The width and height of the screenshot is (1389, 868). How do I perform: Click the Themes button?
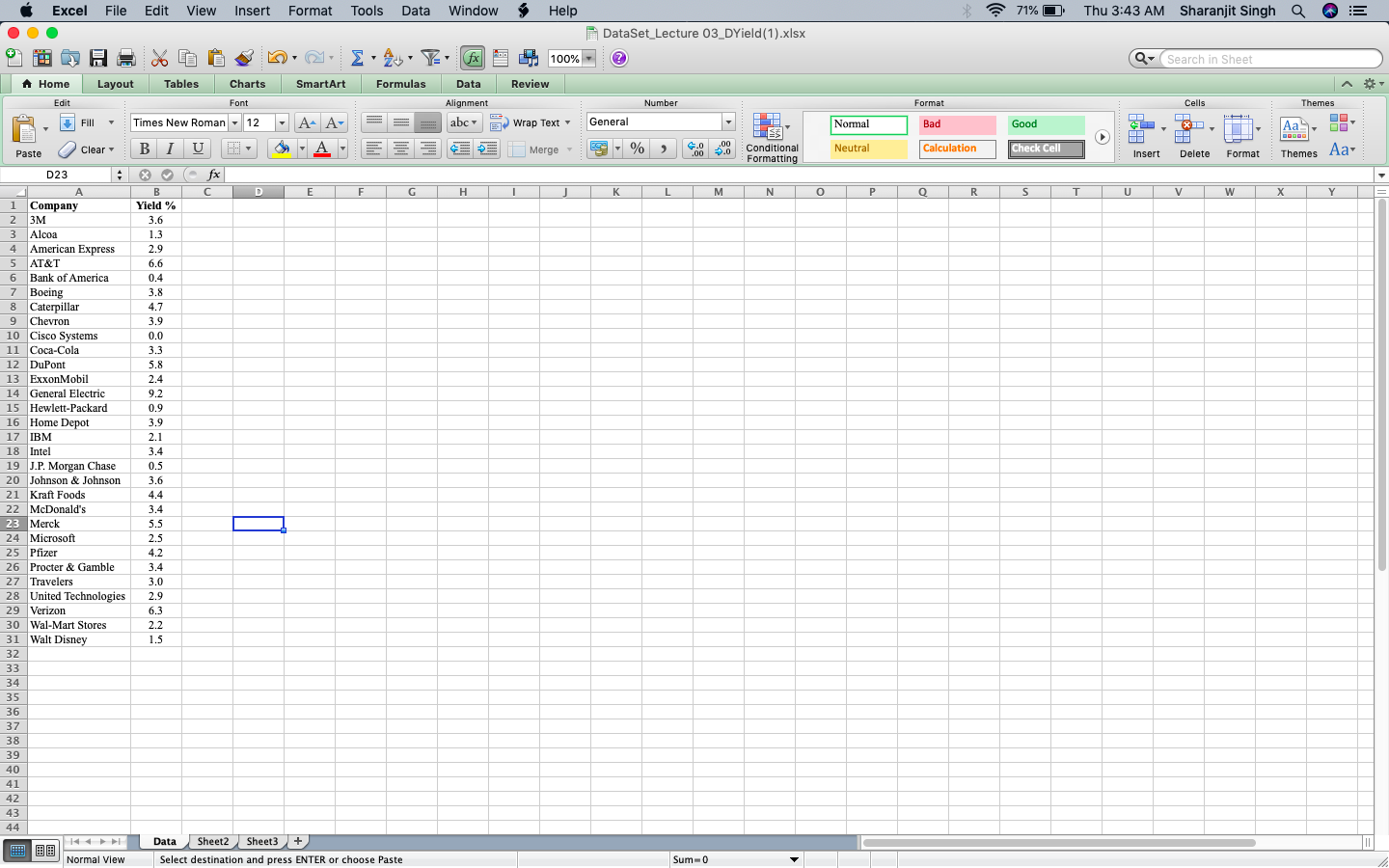(1298, 136)
